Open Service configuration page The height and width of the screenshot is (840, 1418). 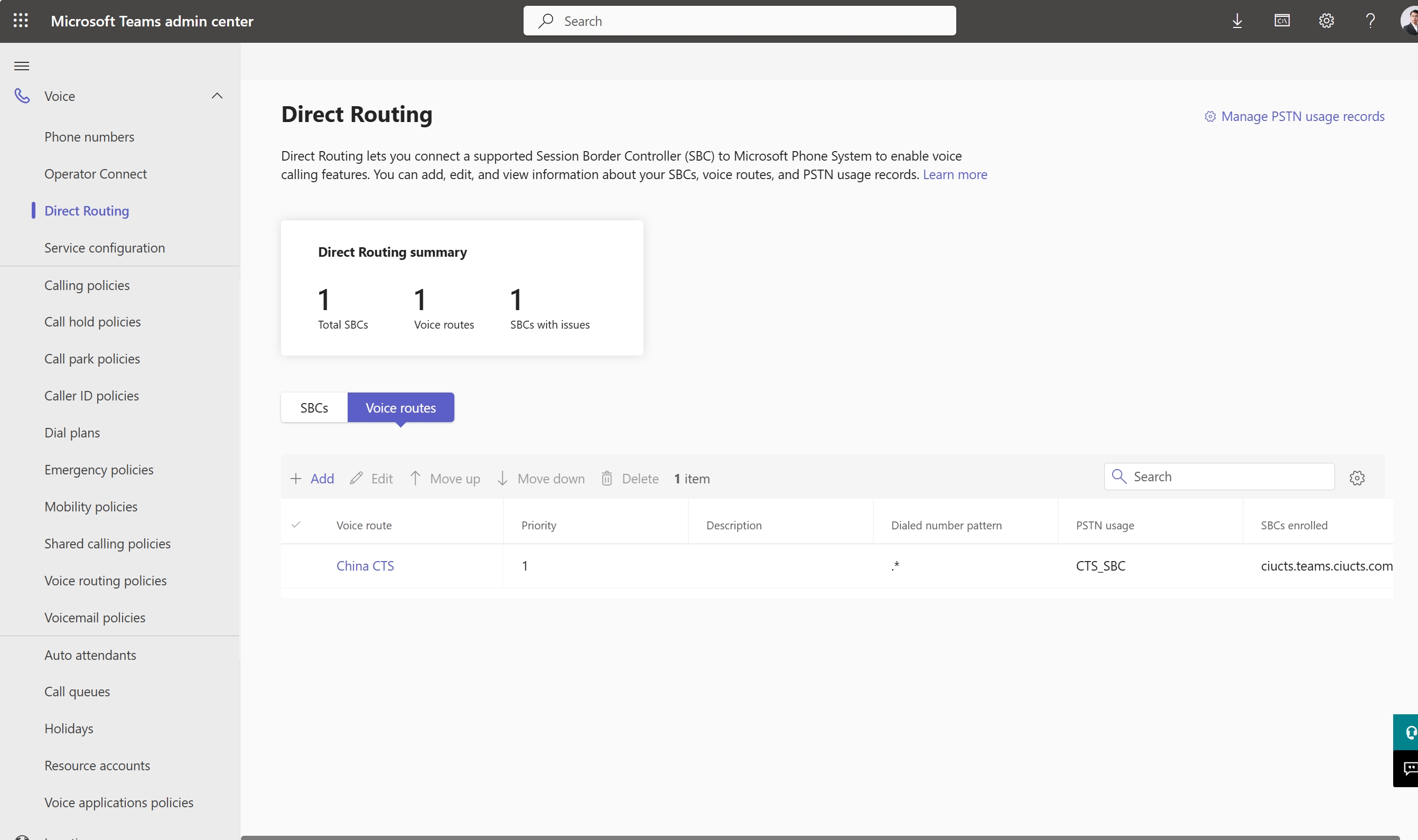(x=105, y=248)
